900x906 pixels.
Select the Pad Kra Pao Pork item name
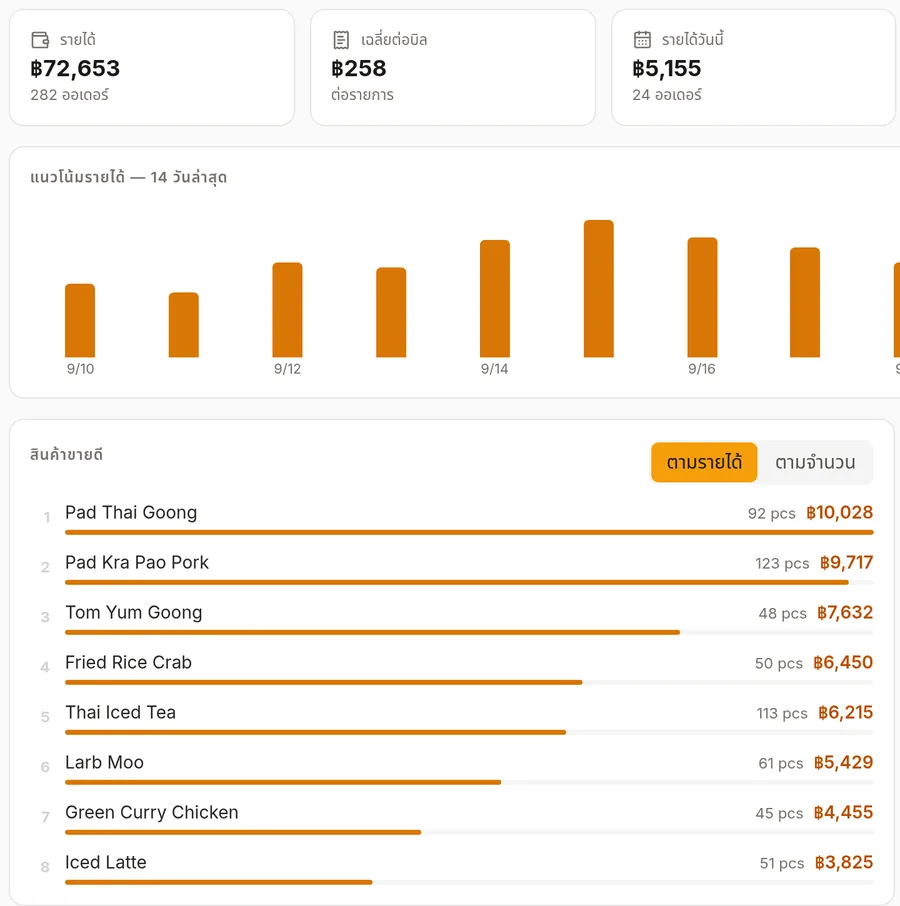[137, 562]
